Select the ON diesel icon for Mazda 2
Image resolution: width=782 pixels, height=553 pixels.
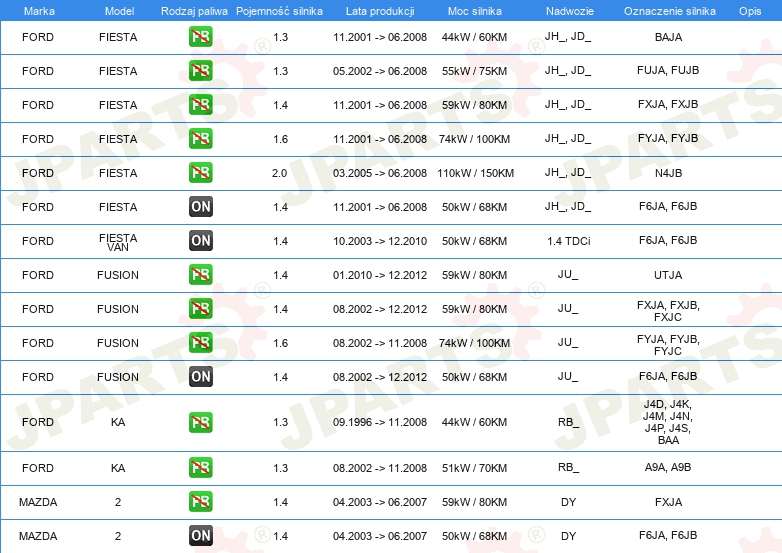click(200, 536)
